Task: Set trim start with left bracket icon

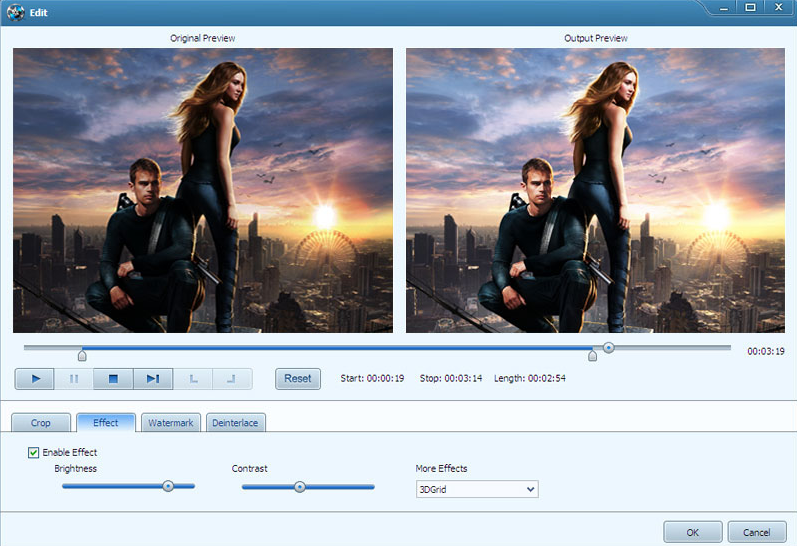Action: point(193,379)
